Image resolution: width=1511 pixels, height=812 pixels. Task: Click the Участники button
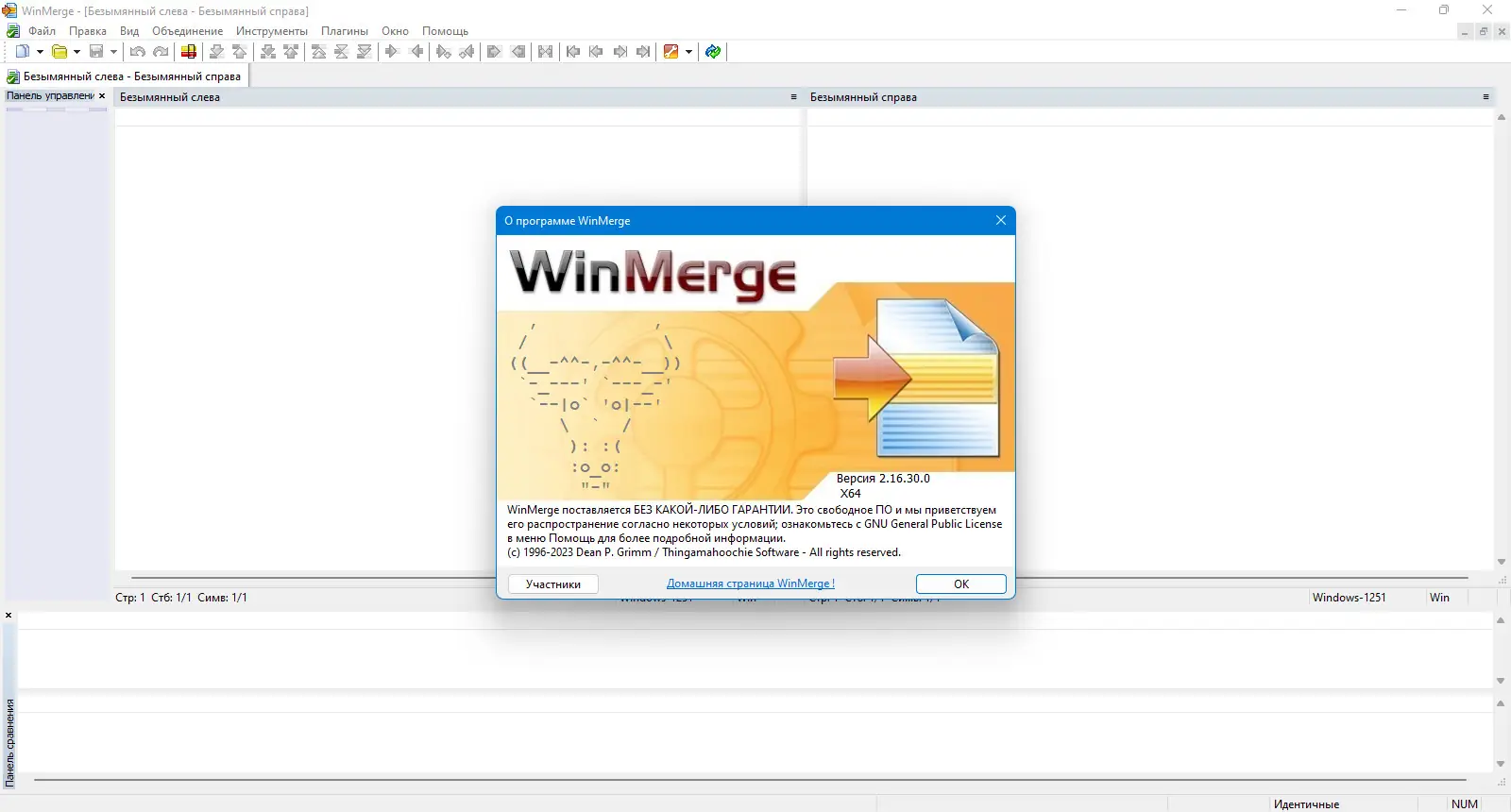[553, 584]
